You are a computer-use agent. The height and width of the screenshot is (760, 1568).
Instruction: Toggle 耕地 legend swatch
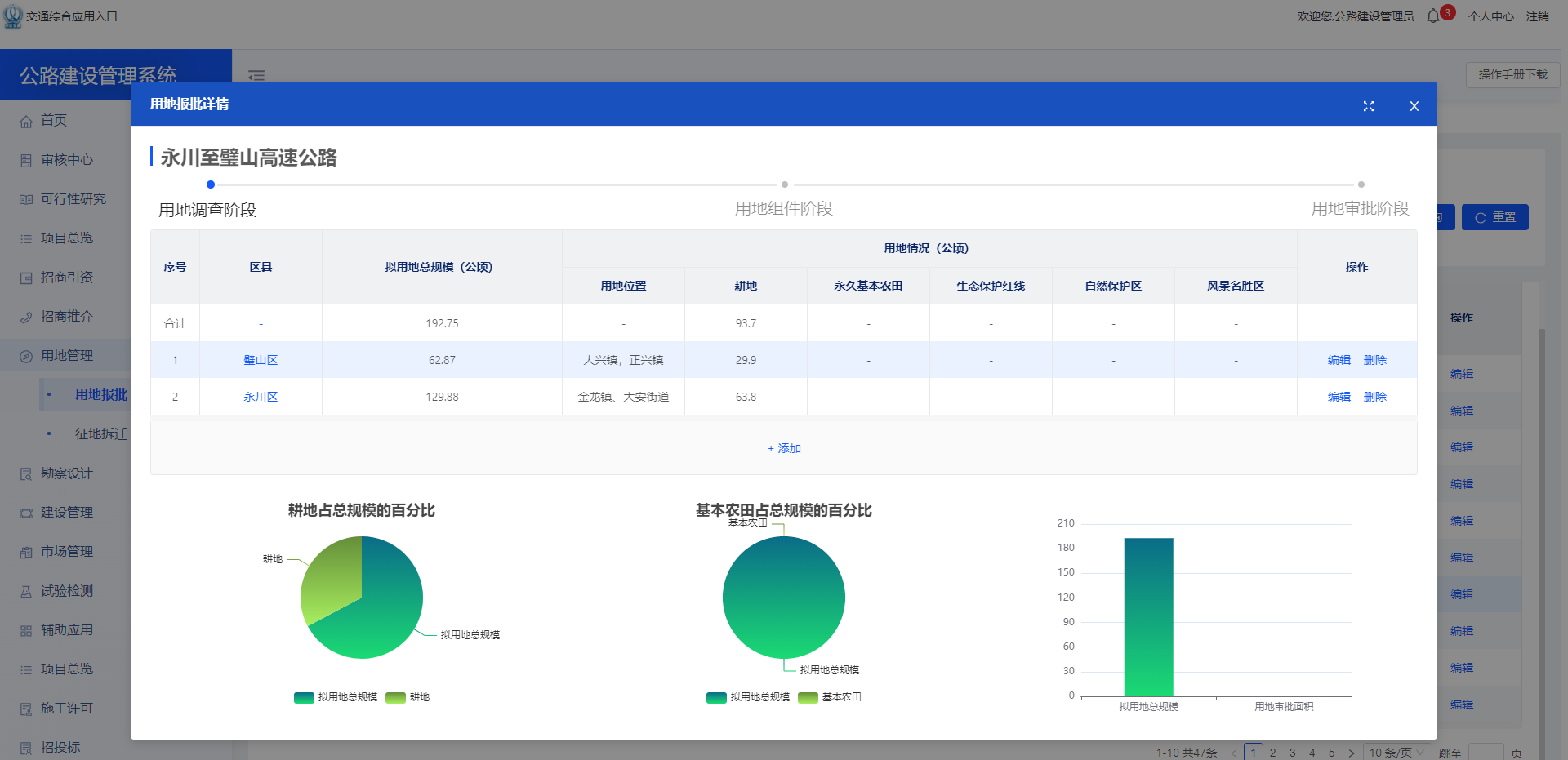(x=396, y=697)
